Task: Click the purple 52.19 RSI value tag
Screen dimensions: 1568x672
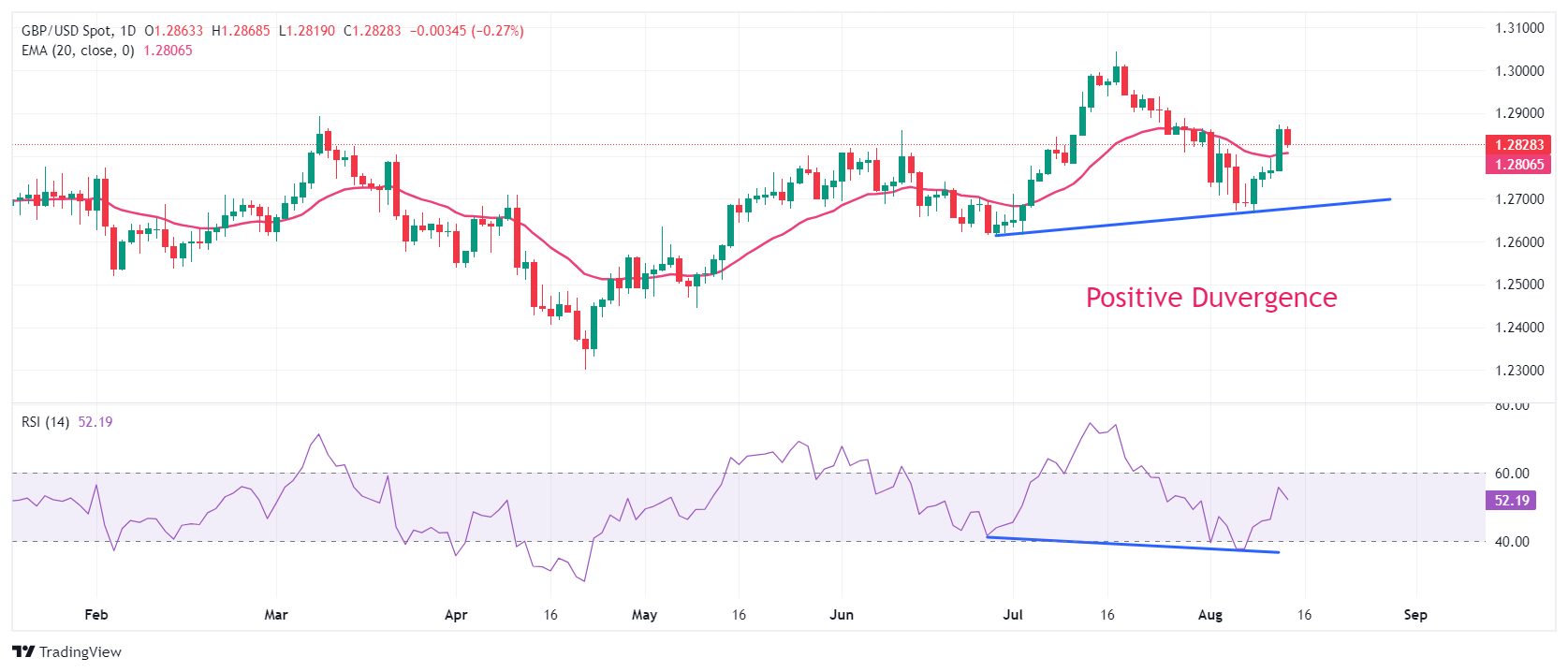Action: [x=1511, y=501]
